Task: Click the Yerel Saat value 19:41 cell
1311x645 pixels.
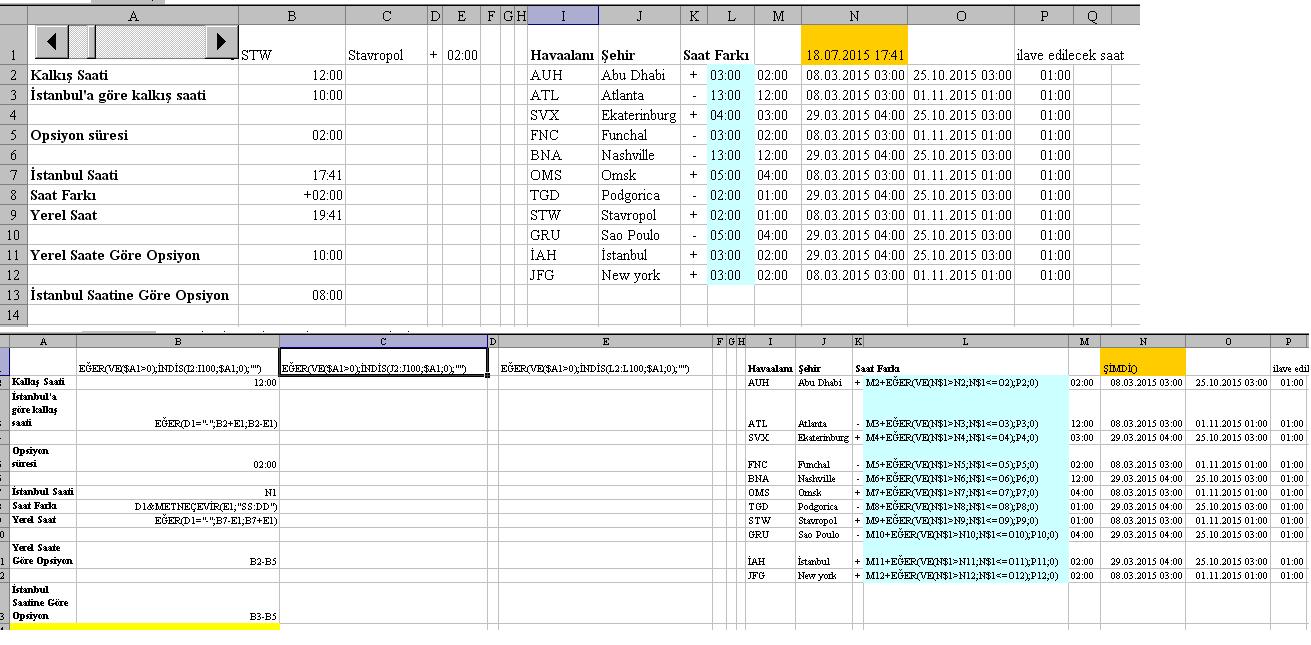Action: 291,215
